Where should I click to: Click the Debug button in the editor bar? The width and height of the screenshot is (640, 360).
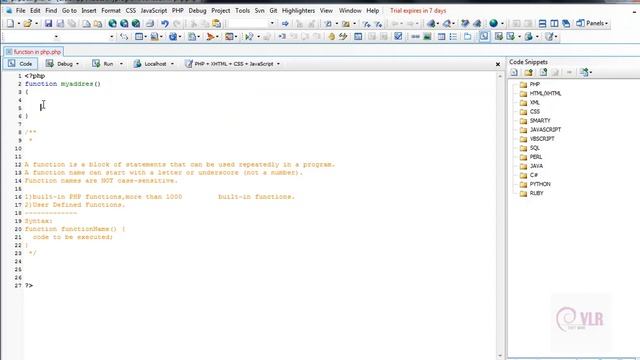point(60,64)
